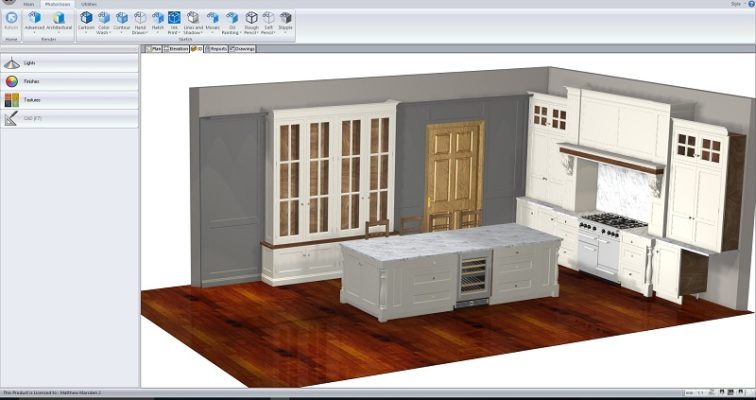Apply the Color Wash sketch style
The width and height of the screenshot is (756, 400).
tap(104, 18)
